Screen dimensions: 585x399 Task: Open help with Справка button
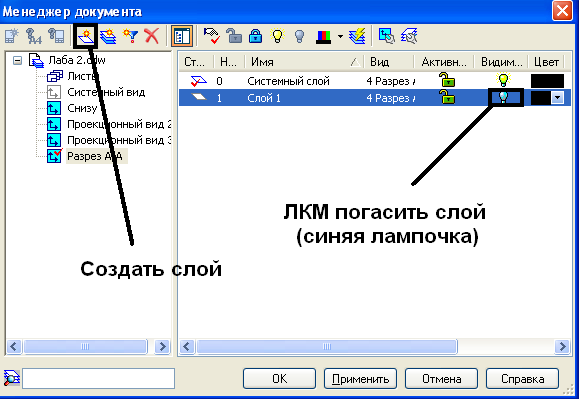pos(522,379)
